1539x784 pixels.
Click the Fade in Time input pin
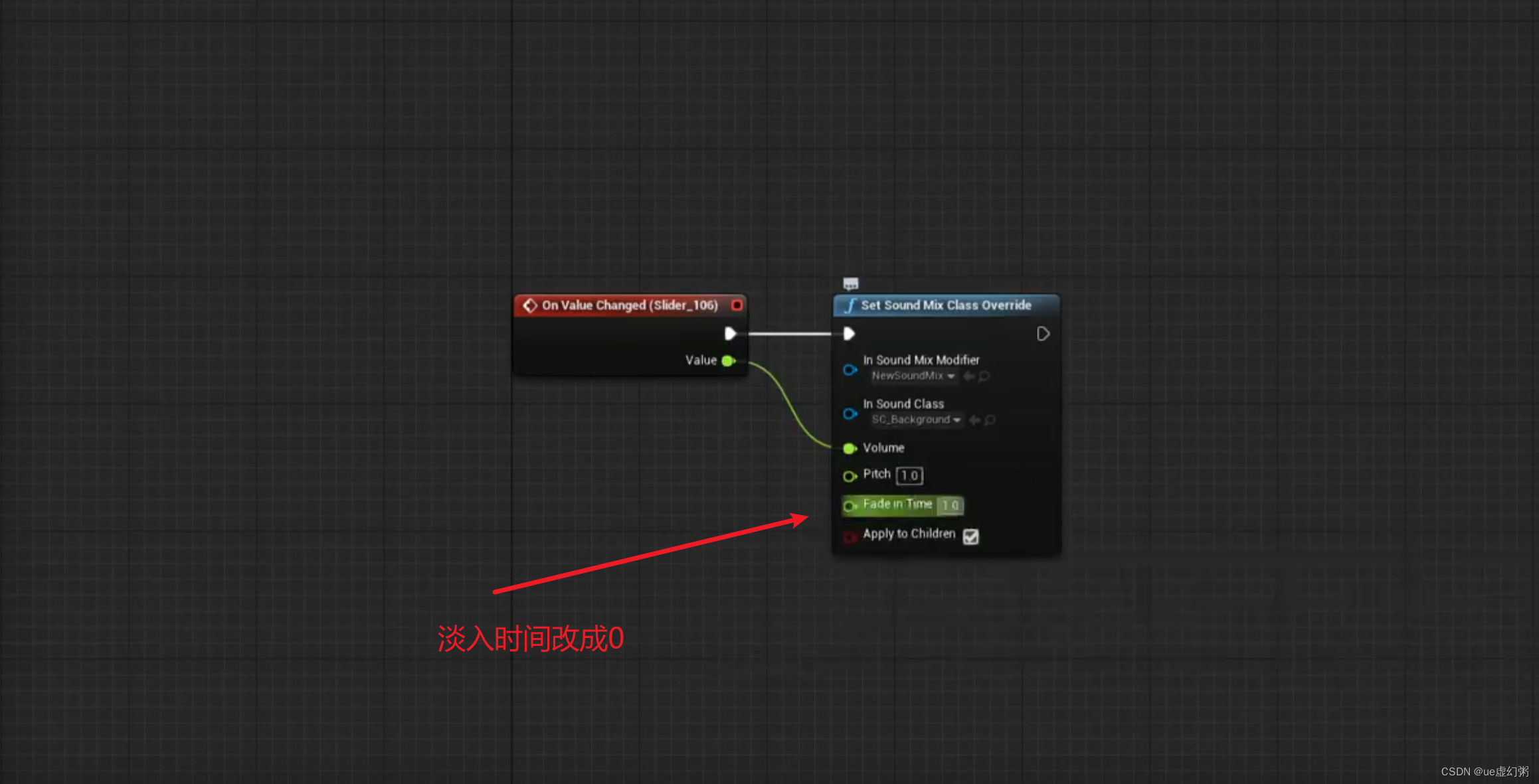tap(850, 506)
